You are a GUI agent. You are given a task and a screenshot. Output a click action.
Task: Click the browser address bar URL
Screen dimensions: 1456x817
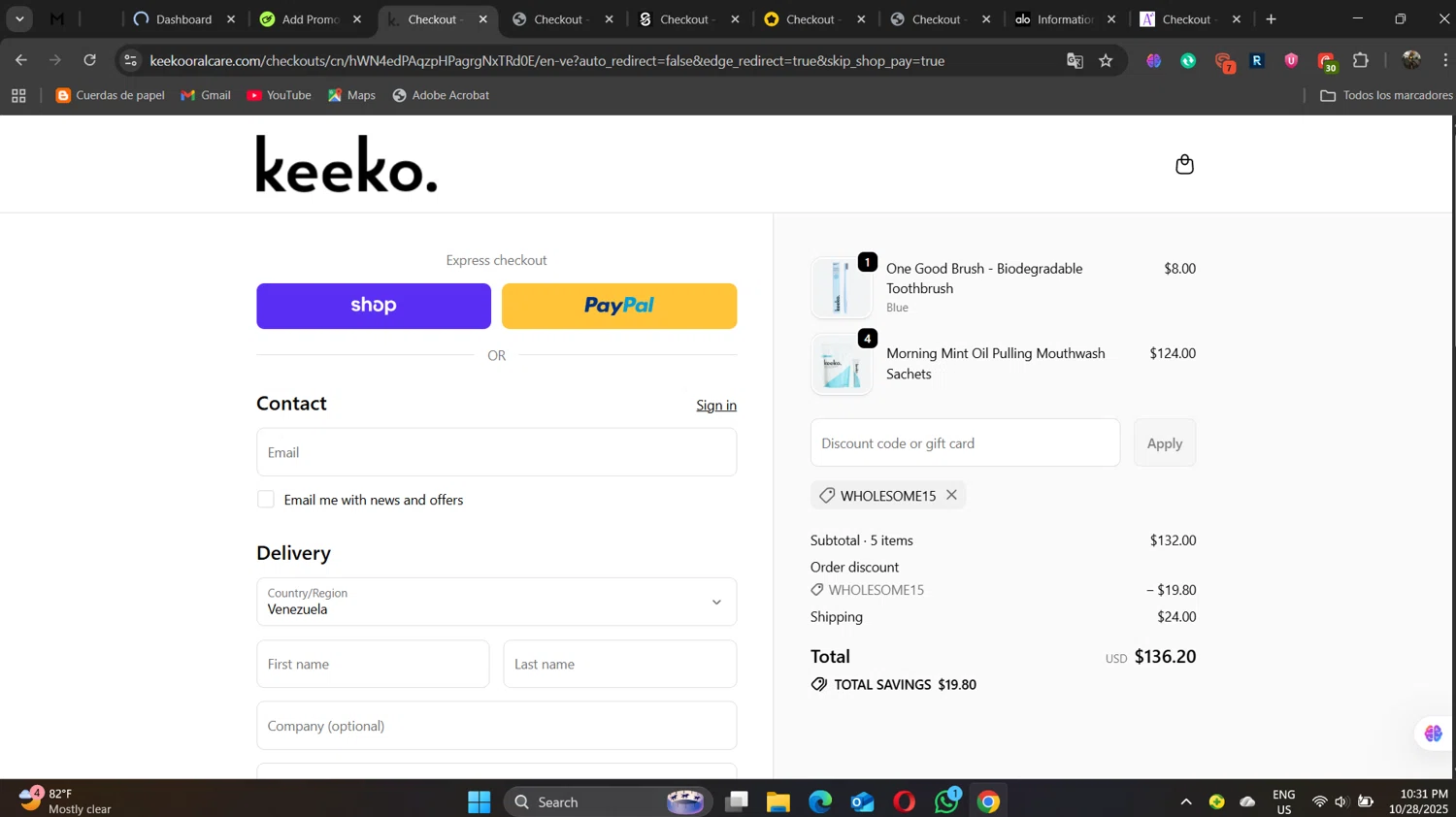pyautogui.click(x=547, y=61)
